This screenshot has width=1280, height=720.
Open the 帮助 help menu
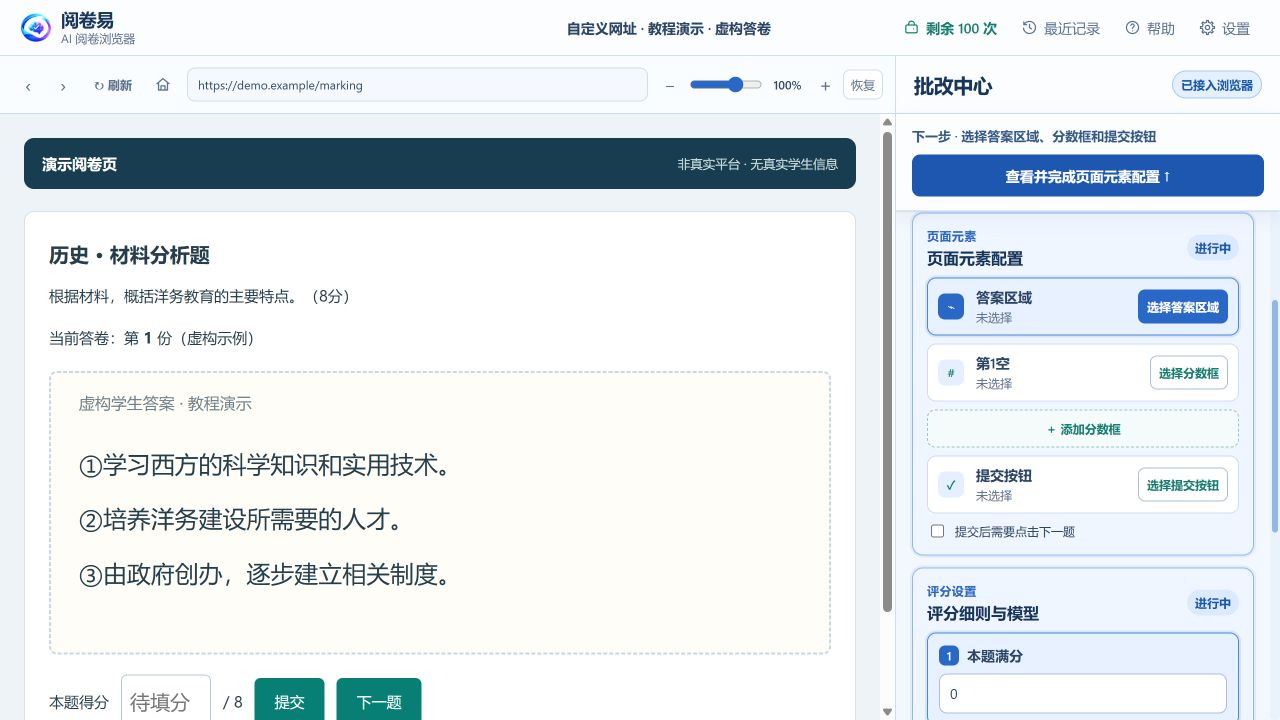coord(1150,28)
